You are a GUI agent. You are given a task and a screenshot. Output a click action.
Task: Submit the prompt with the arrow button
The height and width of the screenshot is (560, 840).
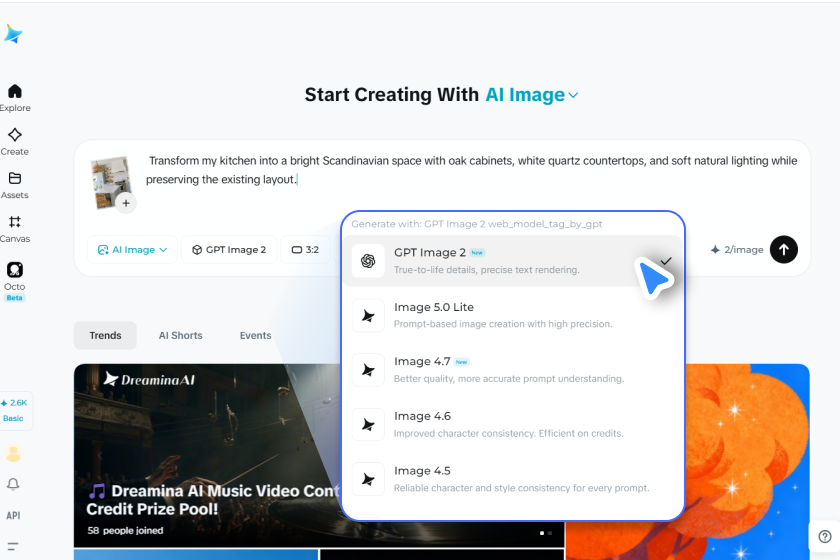coord(783,250)
